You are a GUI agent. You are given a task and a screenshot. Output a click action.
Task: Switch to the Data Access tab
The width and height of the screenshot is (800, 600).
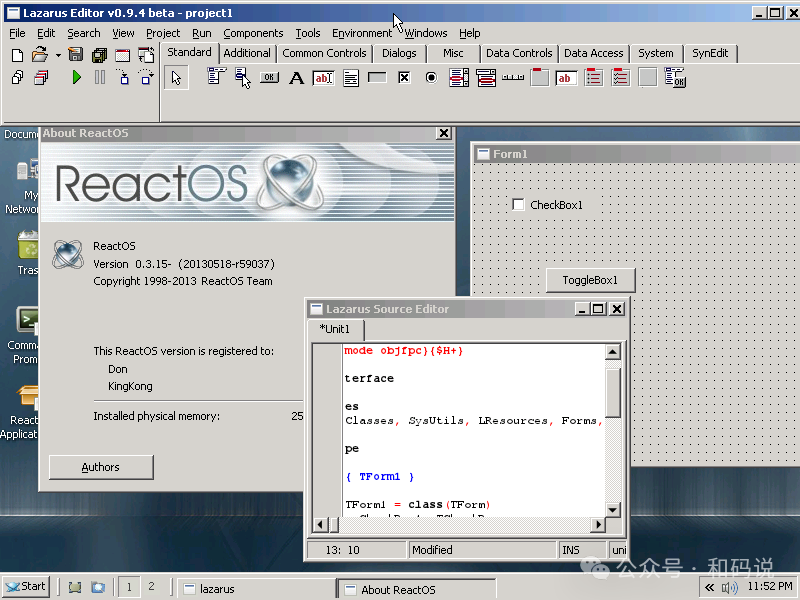[593, 53]
